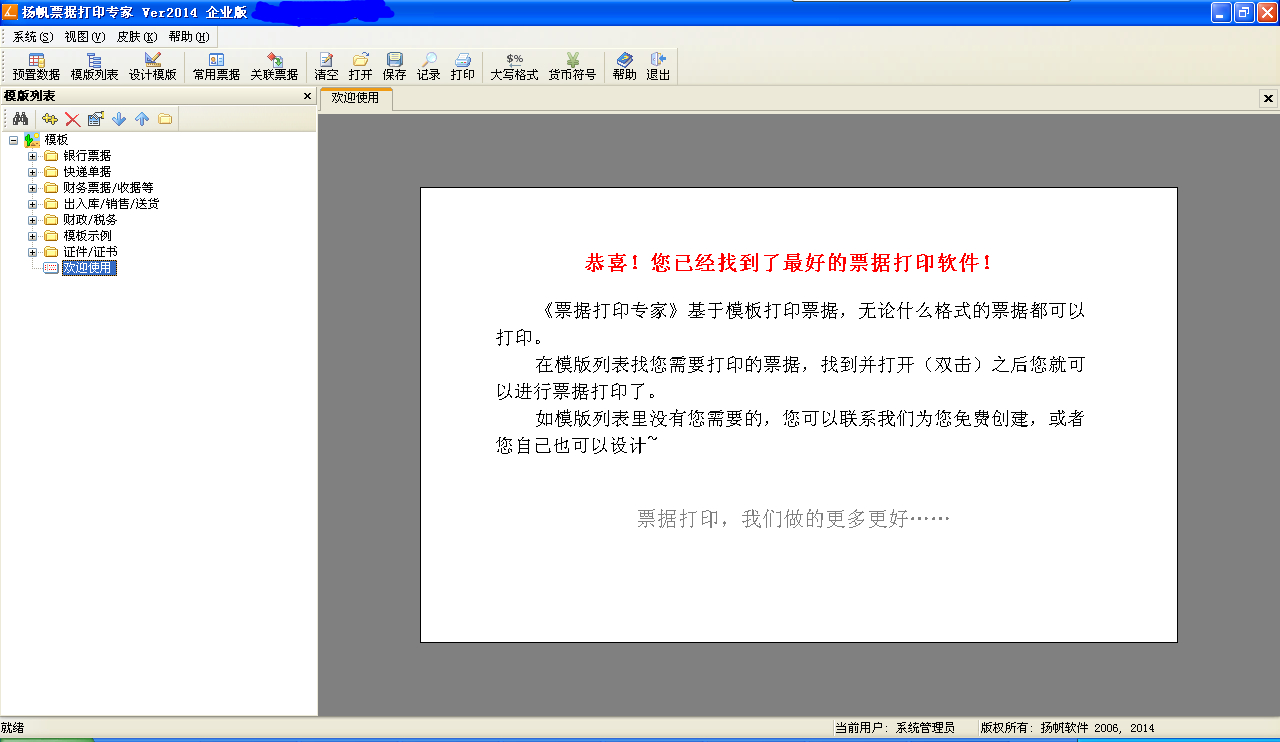Select 模板示例 tree label

point(87,236)
